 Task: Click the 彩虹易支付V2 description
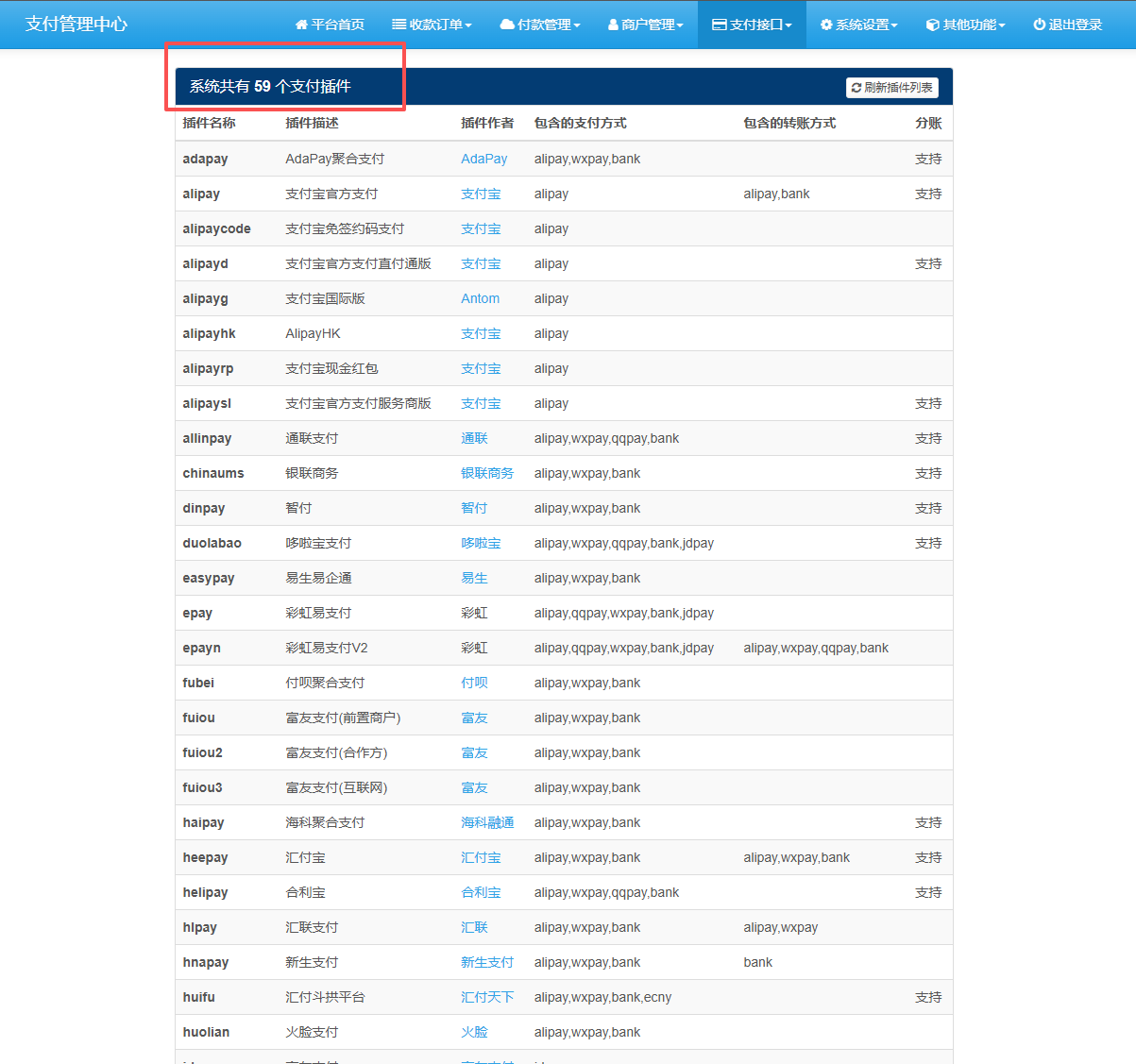click(x=327, y=648)
